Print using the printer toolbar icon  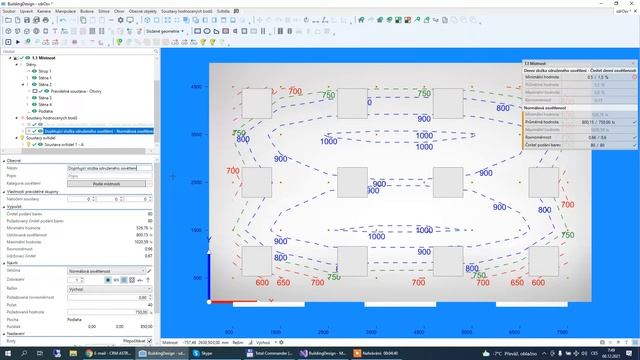coord(46,20)
